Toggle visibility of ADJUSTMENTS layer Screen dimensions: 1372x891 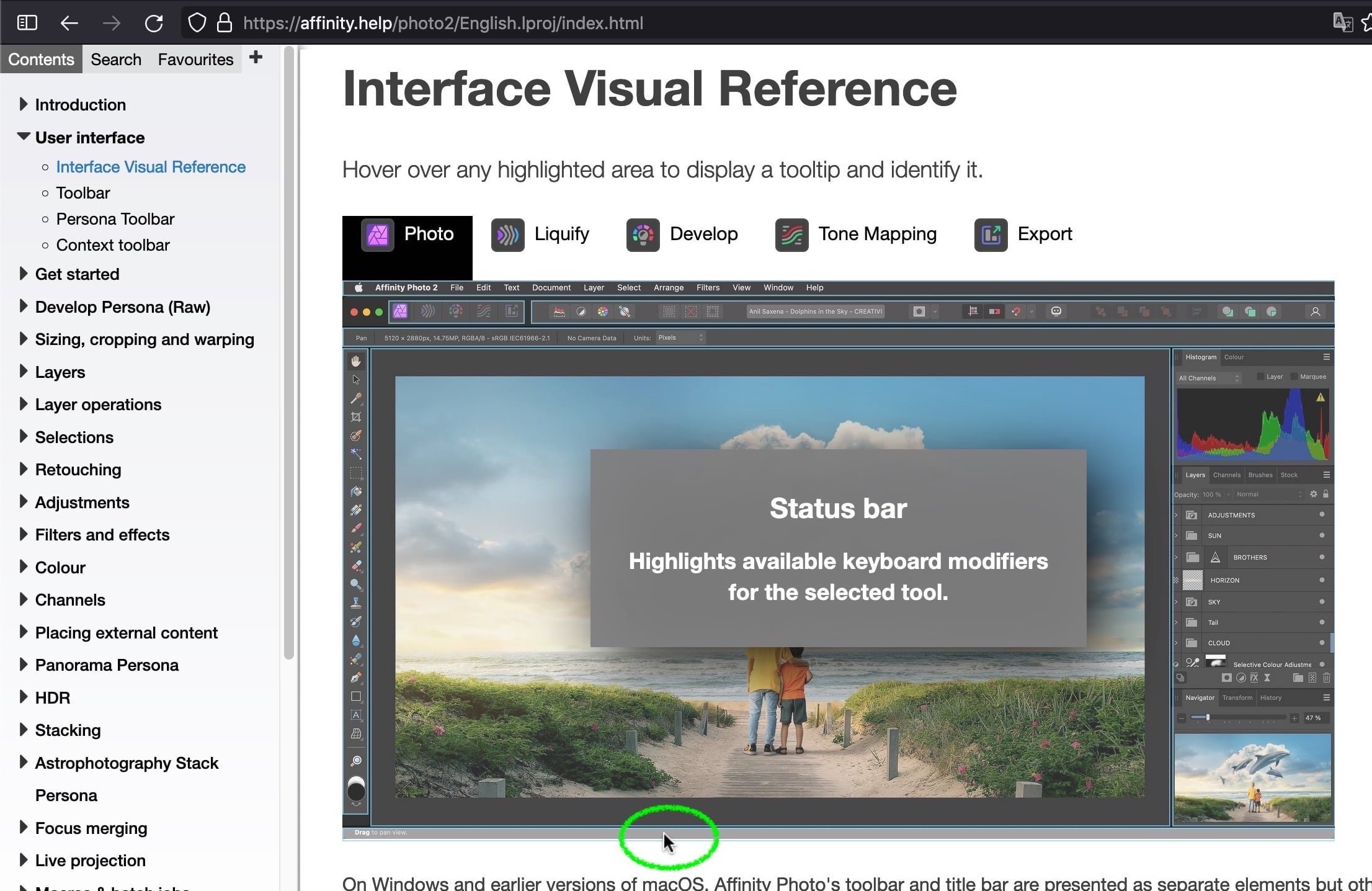[1322, 514]
